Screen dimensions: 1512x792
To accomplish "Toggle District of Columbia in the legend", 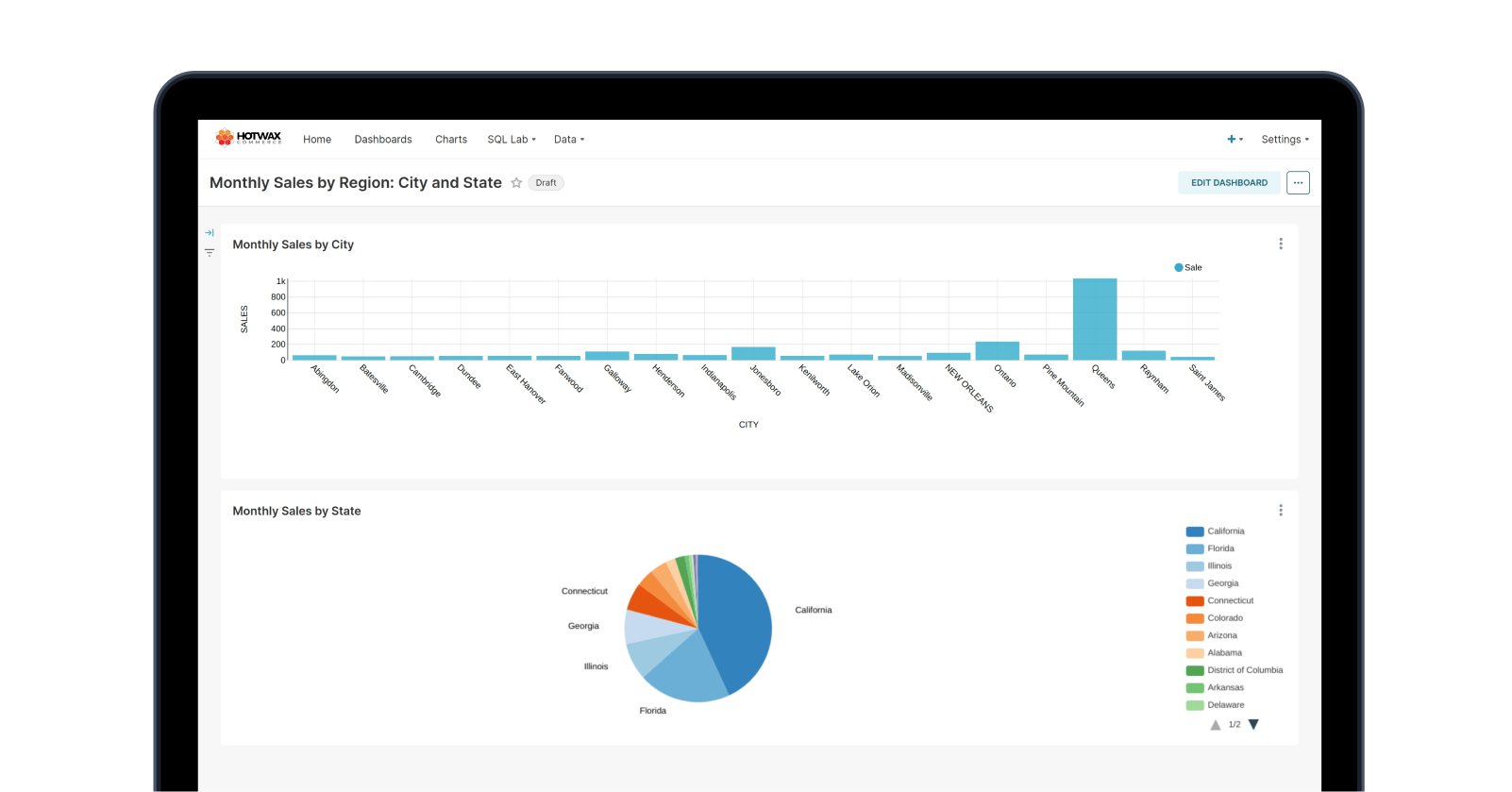I will [x=1235, y=670].
